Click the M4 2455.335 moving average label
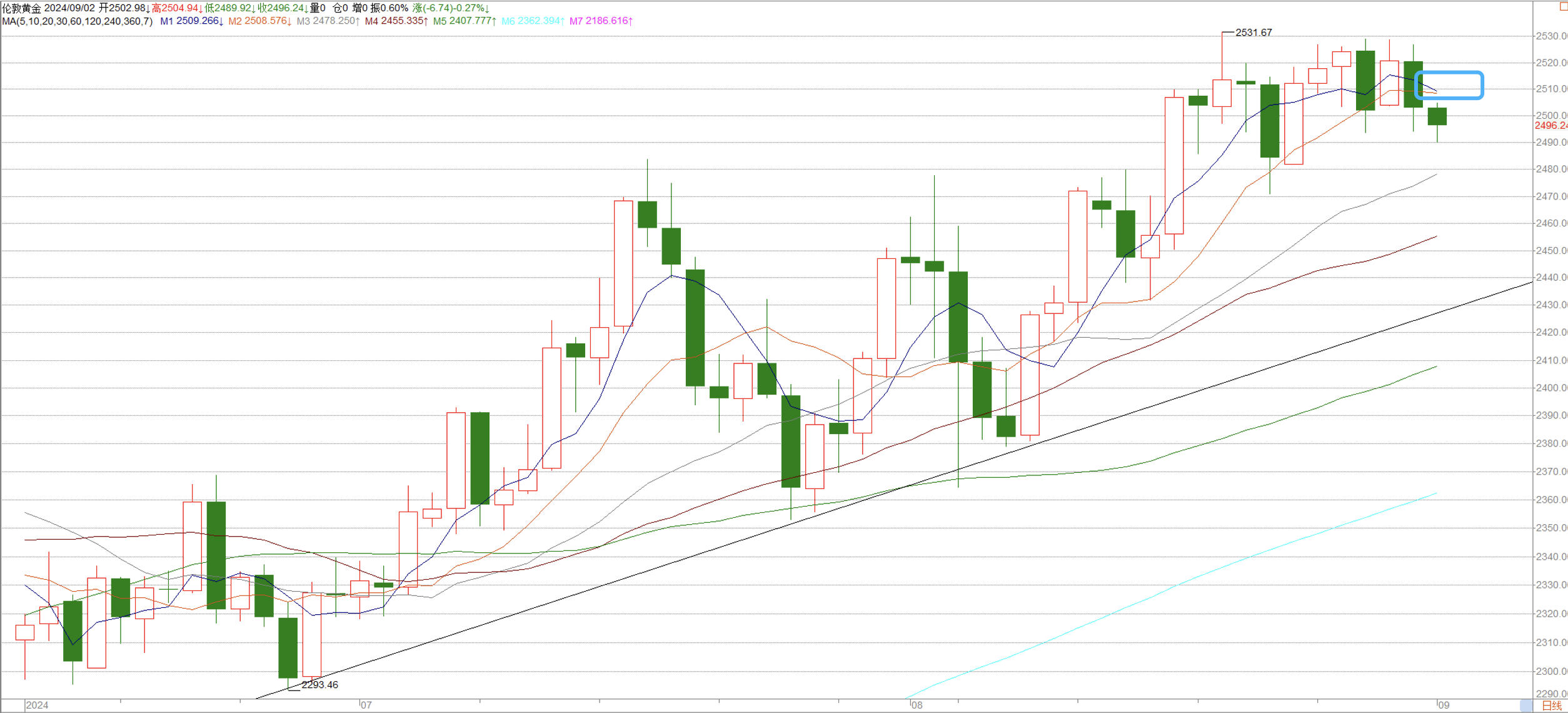Screen dimensions: 1568x713 pos(396,21)
